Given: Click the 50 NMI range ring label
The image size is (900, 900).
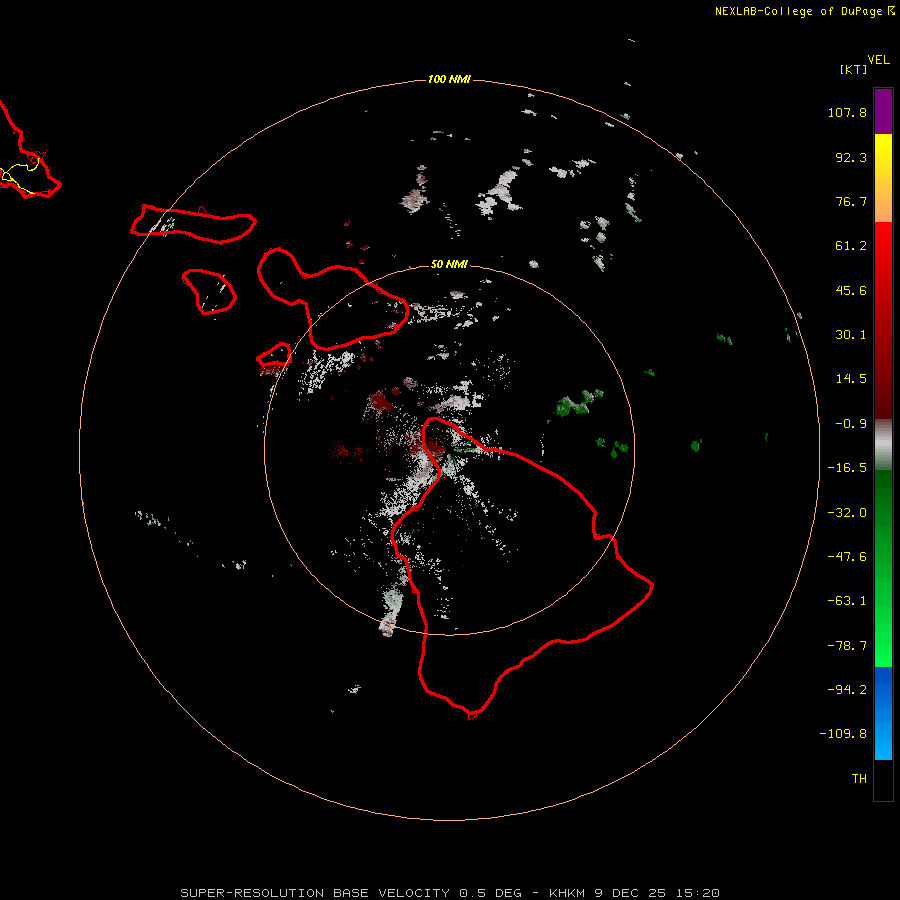Looking at the screenshot, I should tap(449, 264).
